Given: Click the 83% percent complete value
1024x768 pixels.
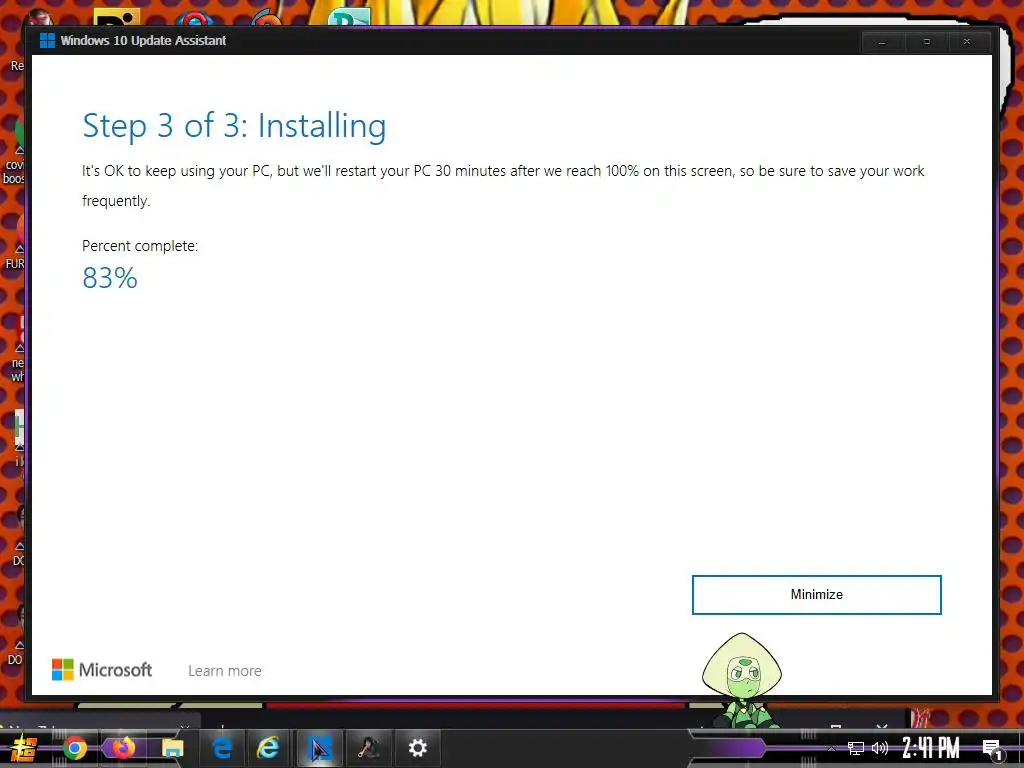Looking at the screenshot, I should [x=110, y=278].
